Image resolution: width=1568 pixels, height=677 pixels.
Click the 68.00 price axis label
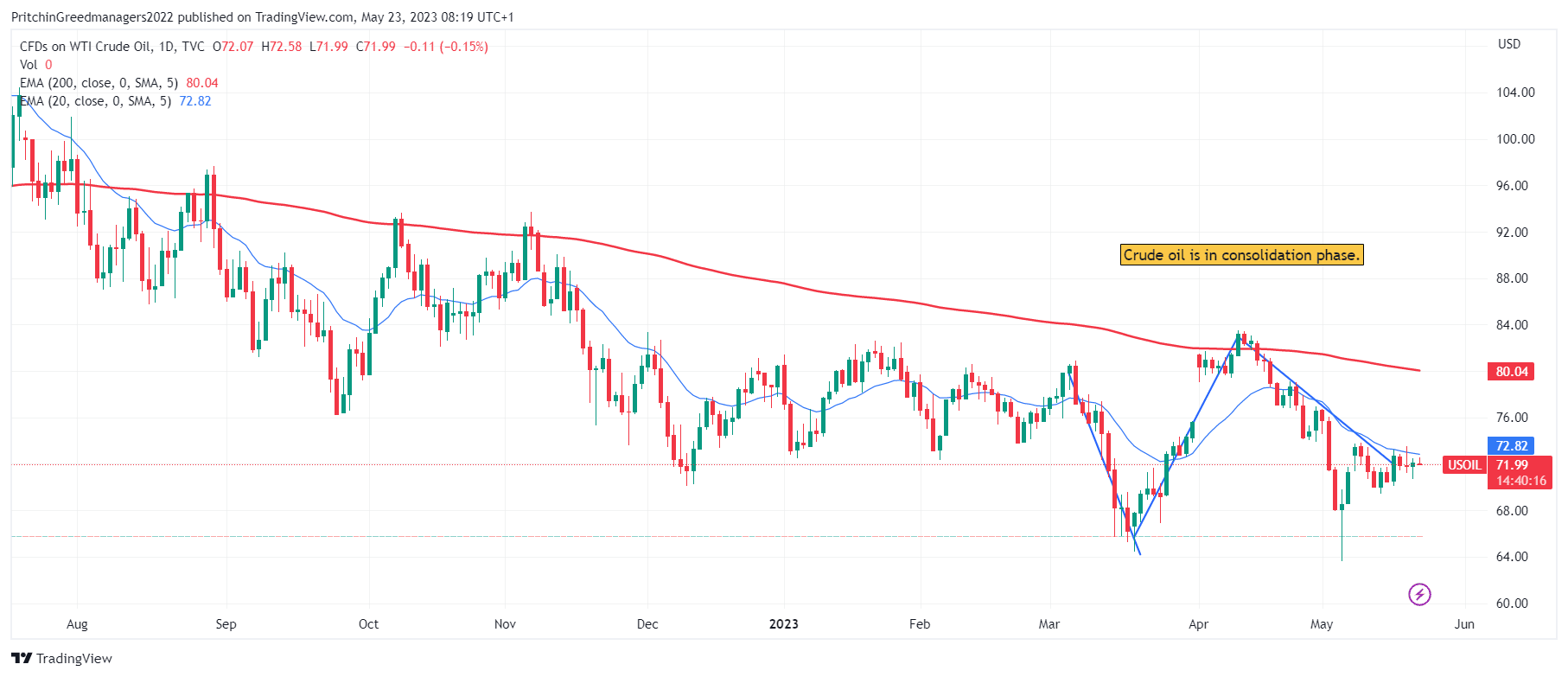[x=1512, y=511]
